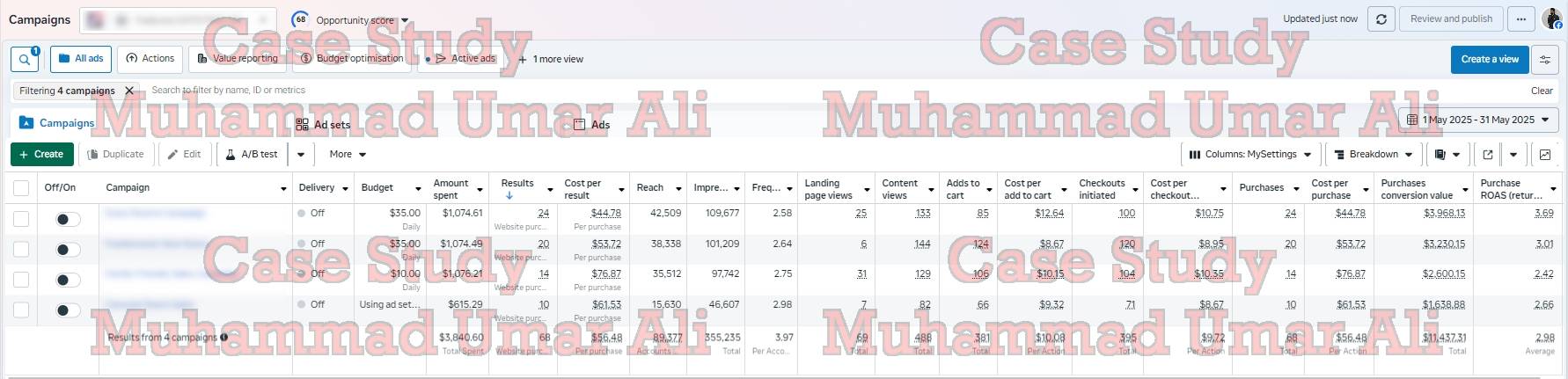This screenshot has width=1568, height=379.
Task: Click the export/share table icon
Action: 1488,155
